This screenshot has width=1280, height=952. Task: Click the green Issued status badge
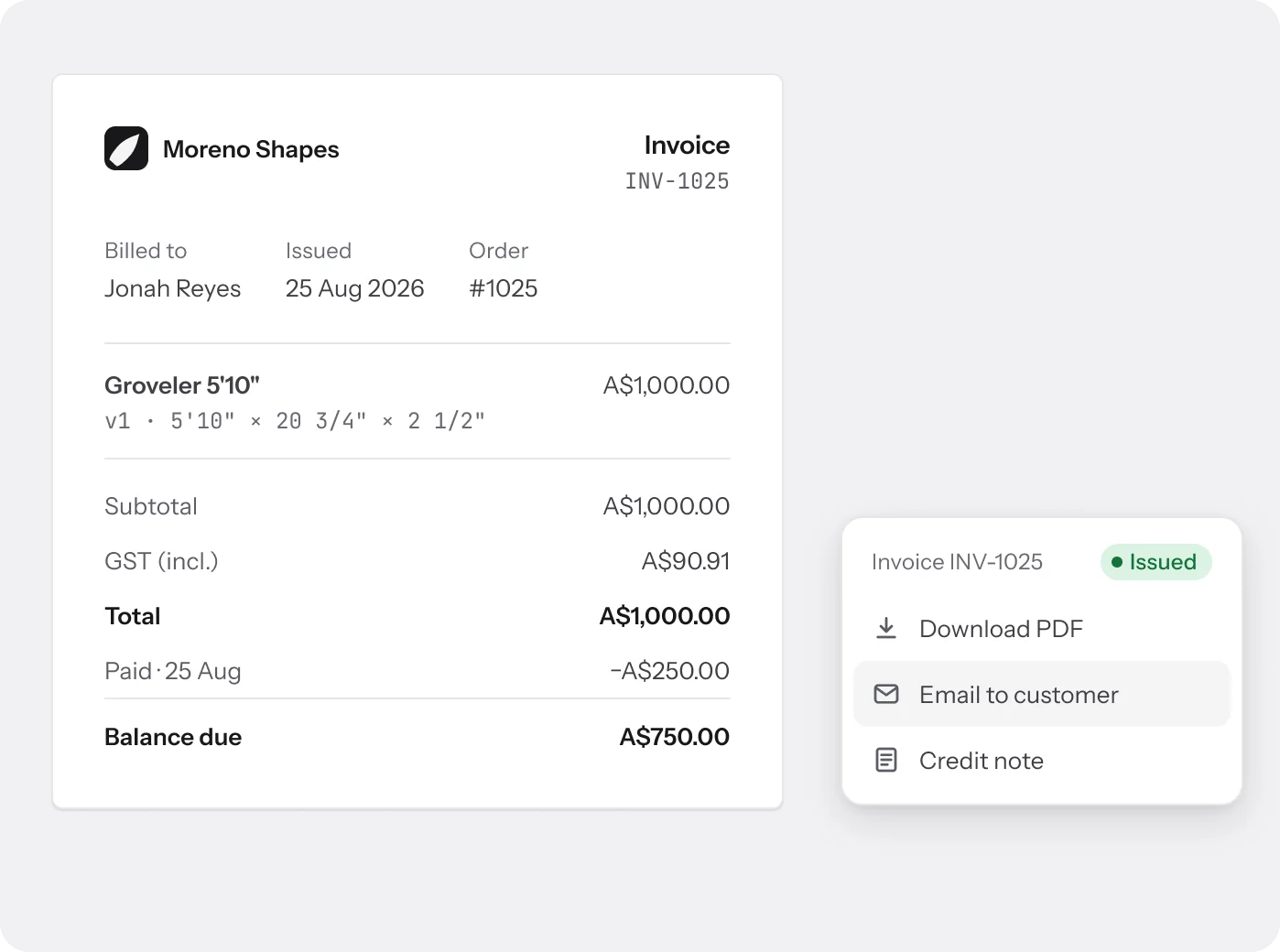(x=1155, y=562)
